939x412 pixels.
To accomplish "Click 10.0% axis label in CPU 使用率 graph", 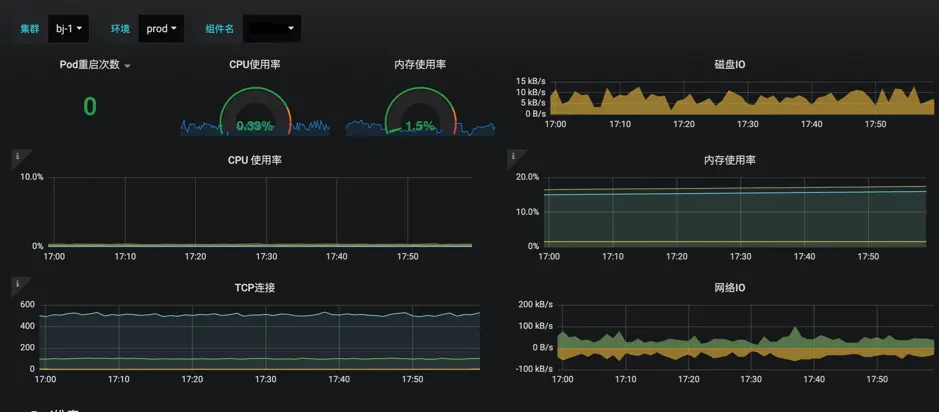I will tap(32, 177).
